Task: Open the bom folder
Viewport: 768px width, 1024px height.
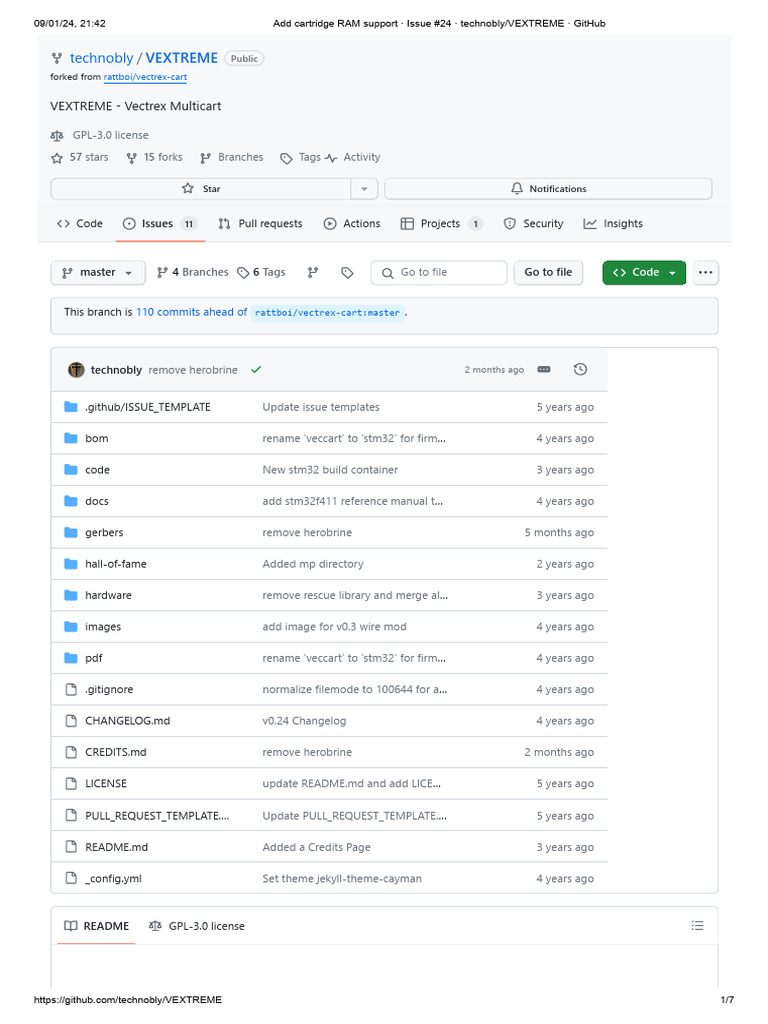Action: pos(97,438)
